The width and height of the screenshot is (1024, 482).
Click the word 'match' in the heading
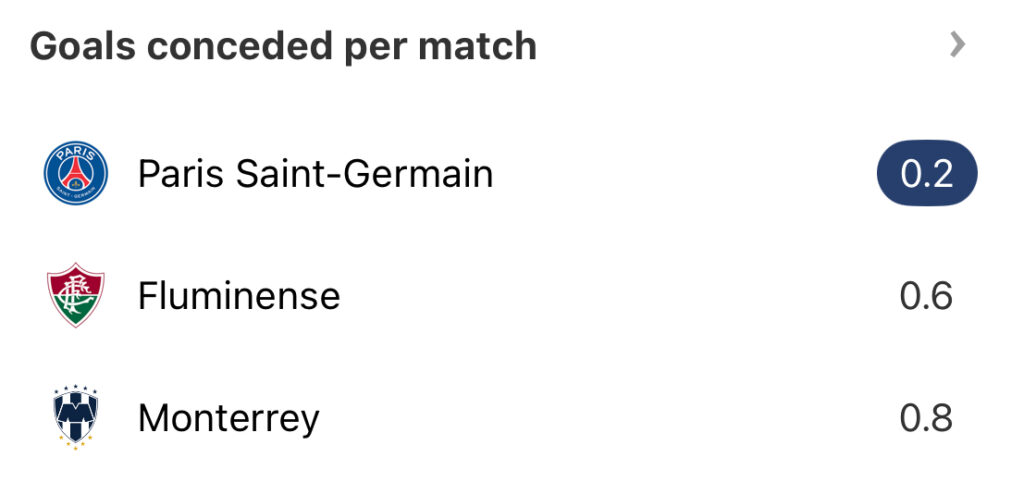click(477, 46)
